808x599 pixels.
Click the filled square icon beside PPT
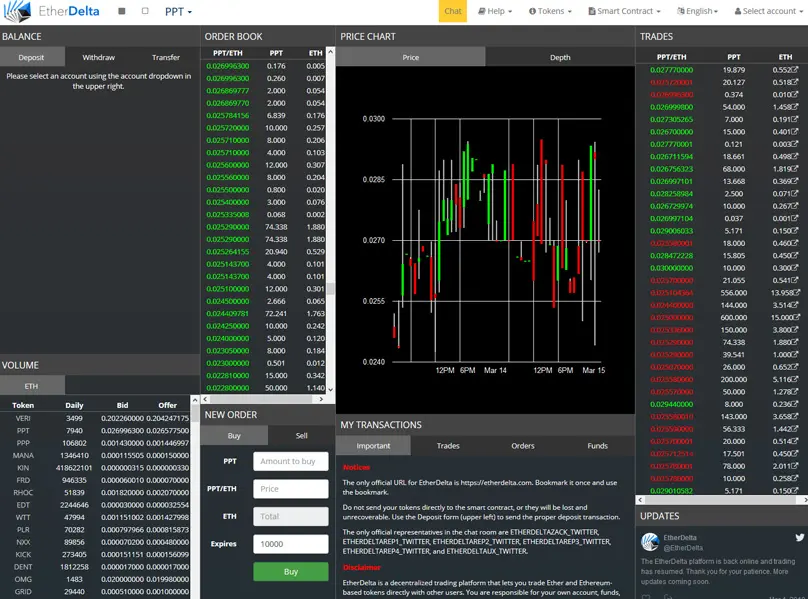coord(122,11)
